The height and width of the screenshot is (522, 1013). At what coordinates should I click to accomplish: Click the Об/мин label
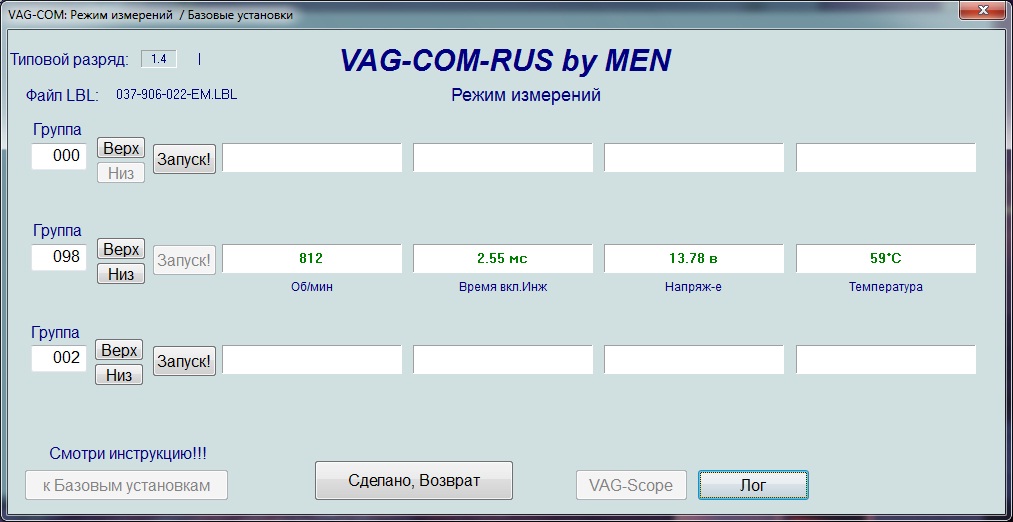[x=312, y=287]
